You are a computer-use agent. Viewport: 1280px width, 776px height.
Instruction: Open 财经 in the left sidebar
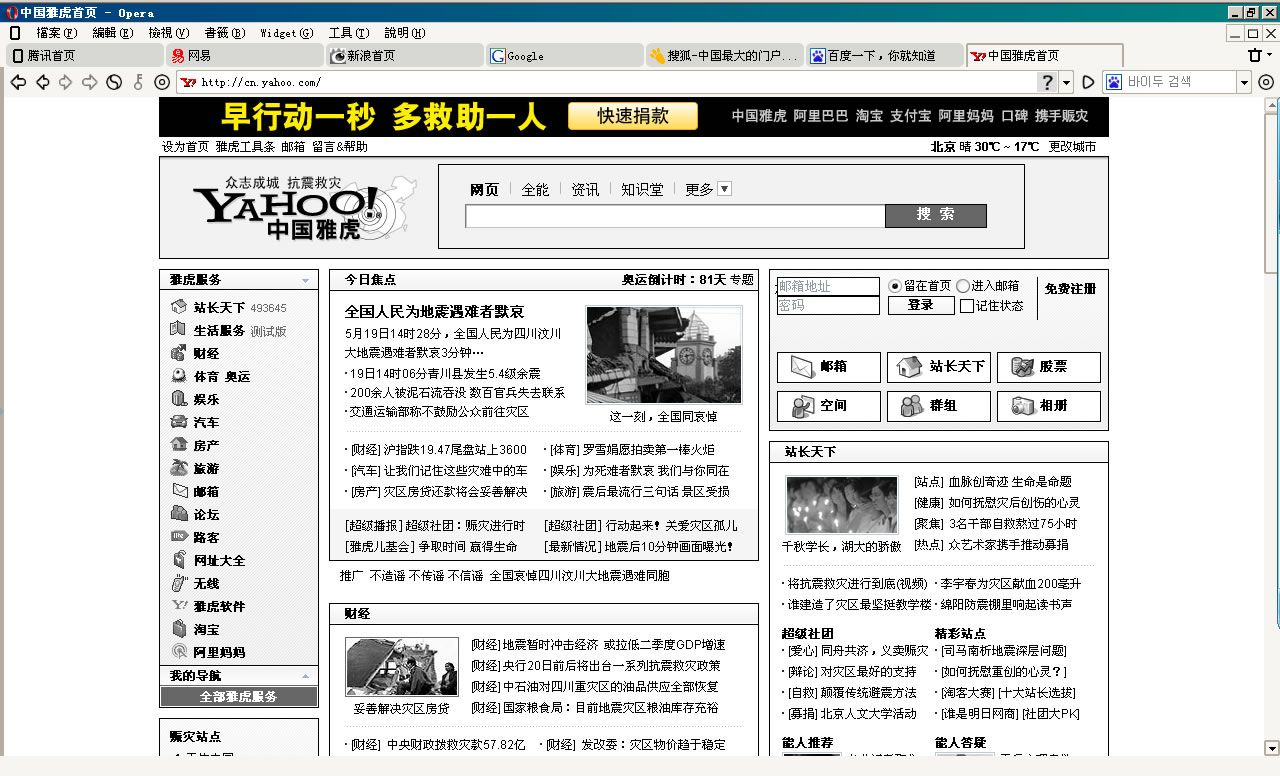click(x=206, y=353)
